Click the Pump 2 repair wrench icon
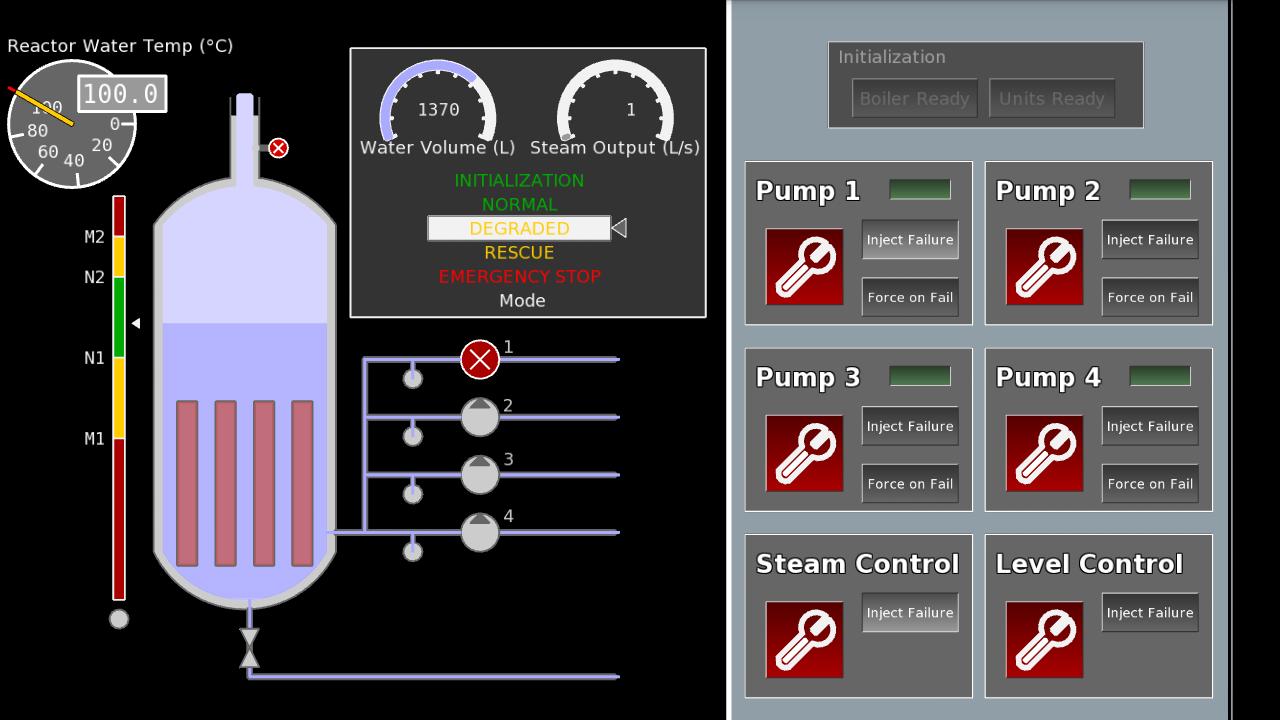The height and width of the screenshot is (720, 1280). [x=1044, y=266]
